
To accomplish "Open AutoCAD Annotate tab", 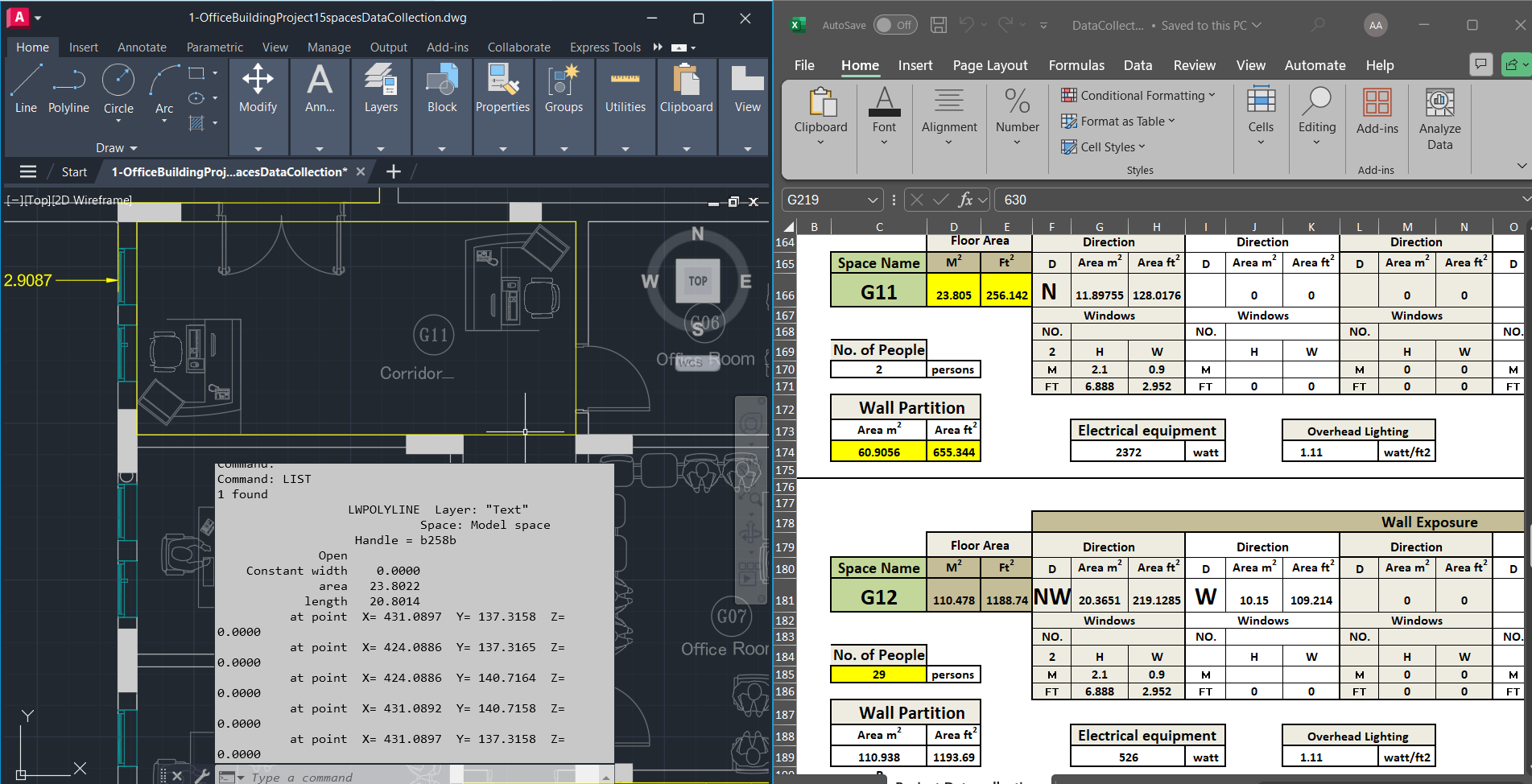I will (142, 47).
